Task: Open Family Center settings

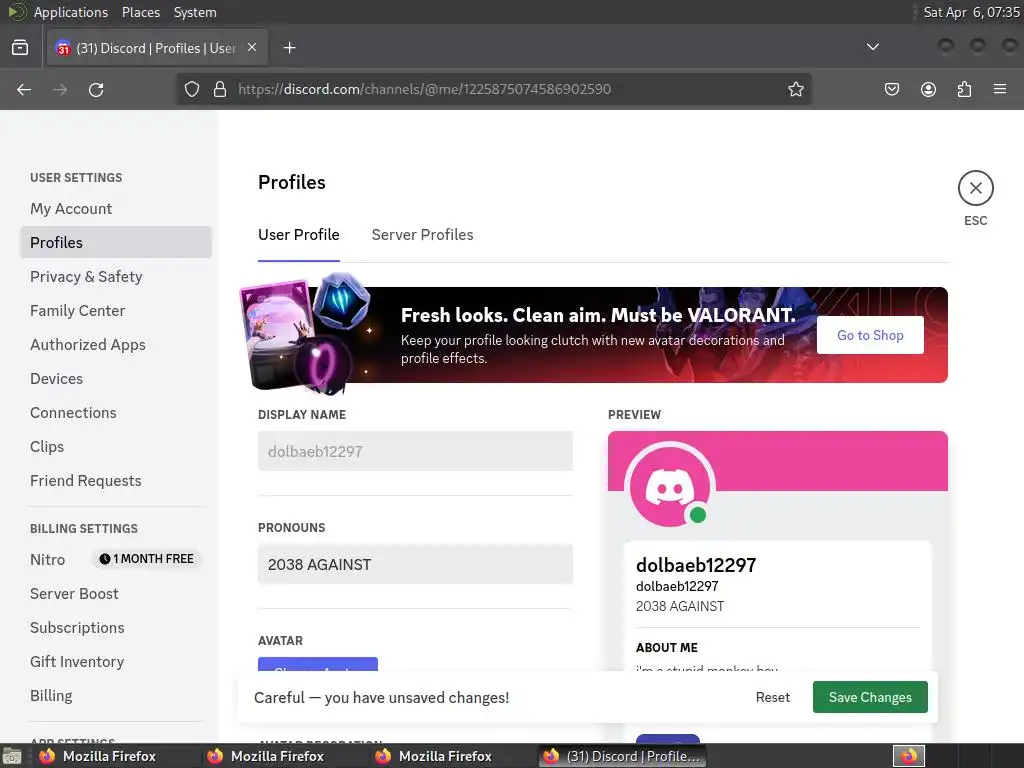Action: 116,310
